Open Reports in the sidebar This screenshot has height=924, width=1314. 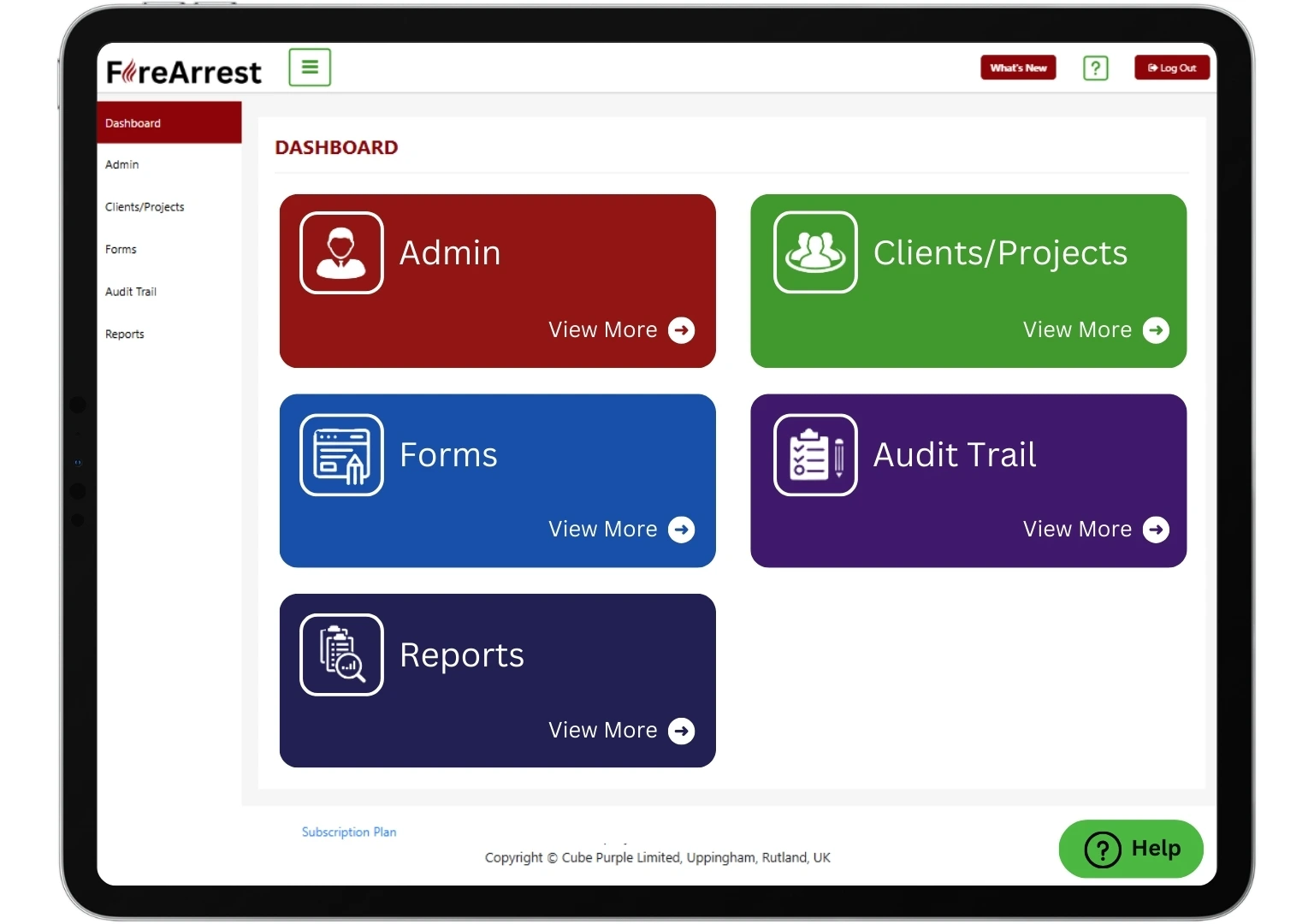pyautogui.click(x=124, y=335)
